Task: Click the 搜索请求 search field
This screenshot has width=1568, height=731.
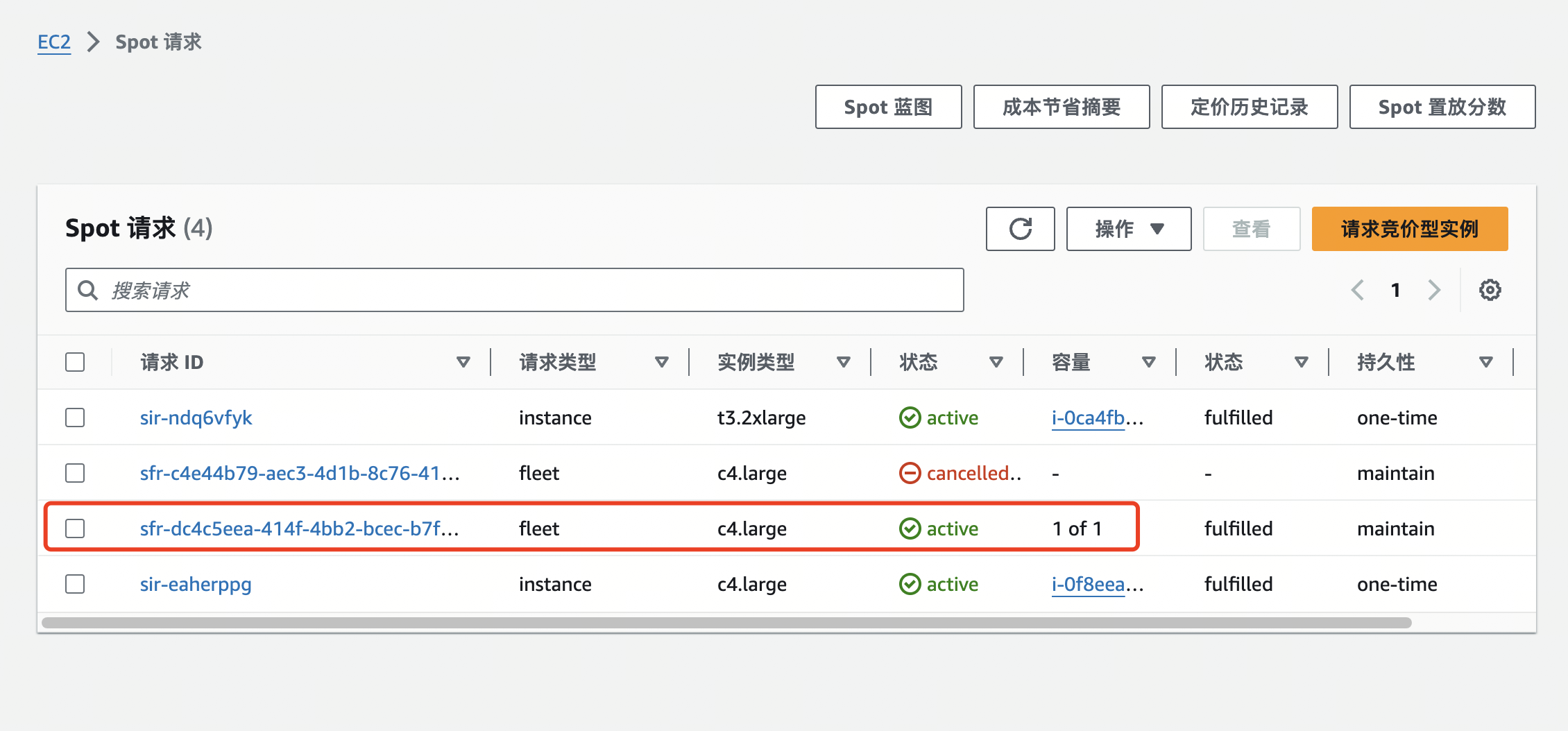Action: pos(514,290)
